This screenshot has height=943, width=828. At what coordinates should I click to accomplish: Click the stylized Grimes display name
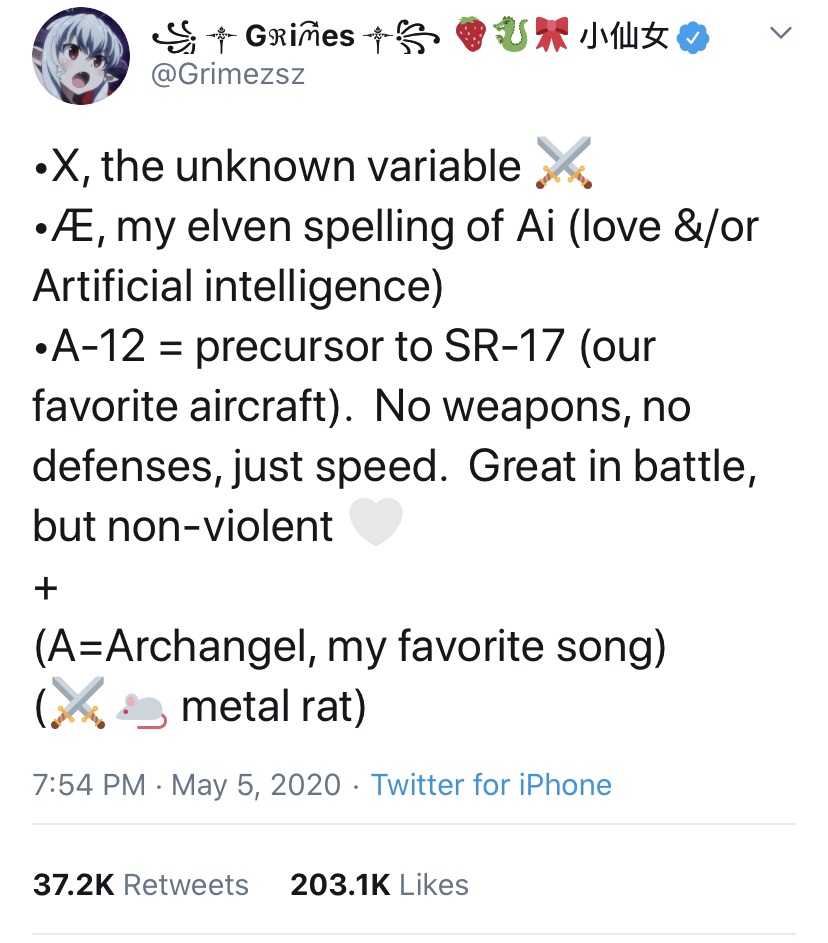tap(299, 37)
